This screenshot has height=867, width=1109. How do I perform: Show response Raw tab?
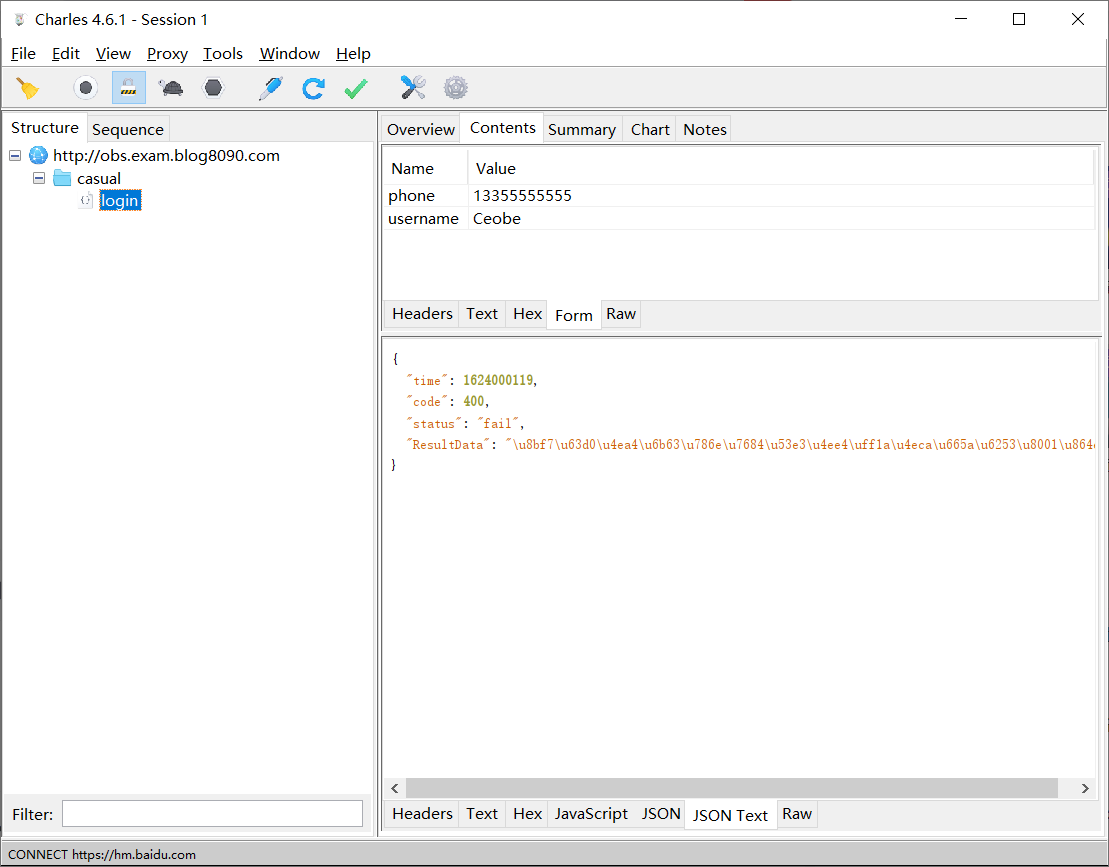796,814
